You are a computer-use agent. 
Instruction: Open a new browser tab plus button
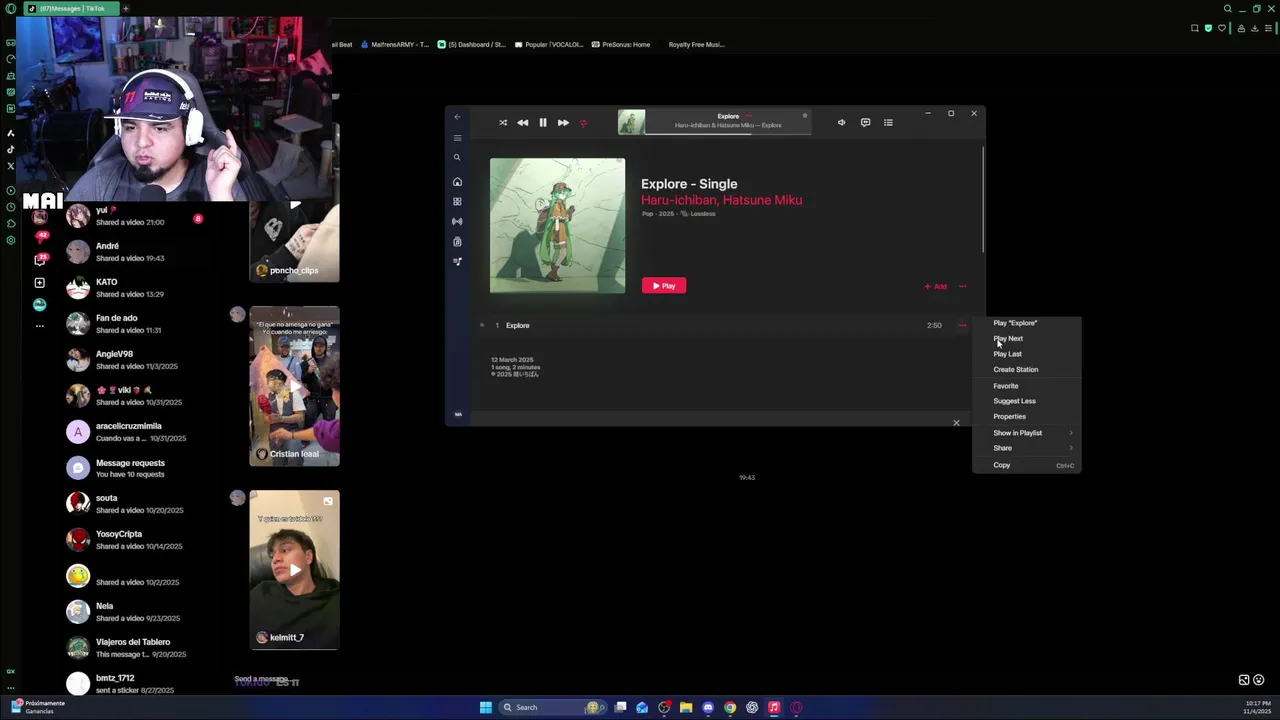[126, 8]
